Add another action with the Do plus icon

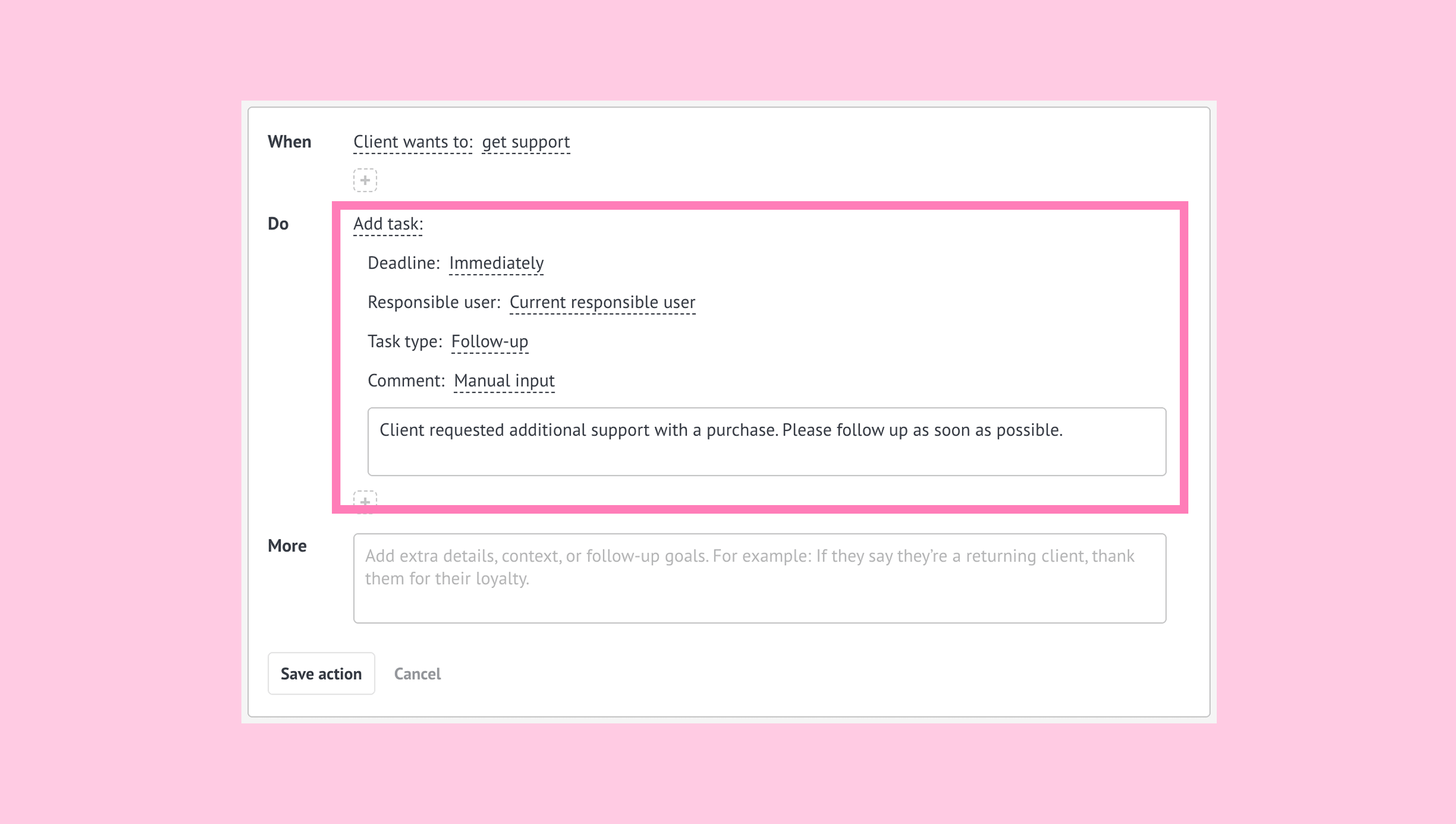(365, 501)
